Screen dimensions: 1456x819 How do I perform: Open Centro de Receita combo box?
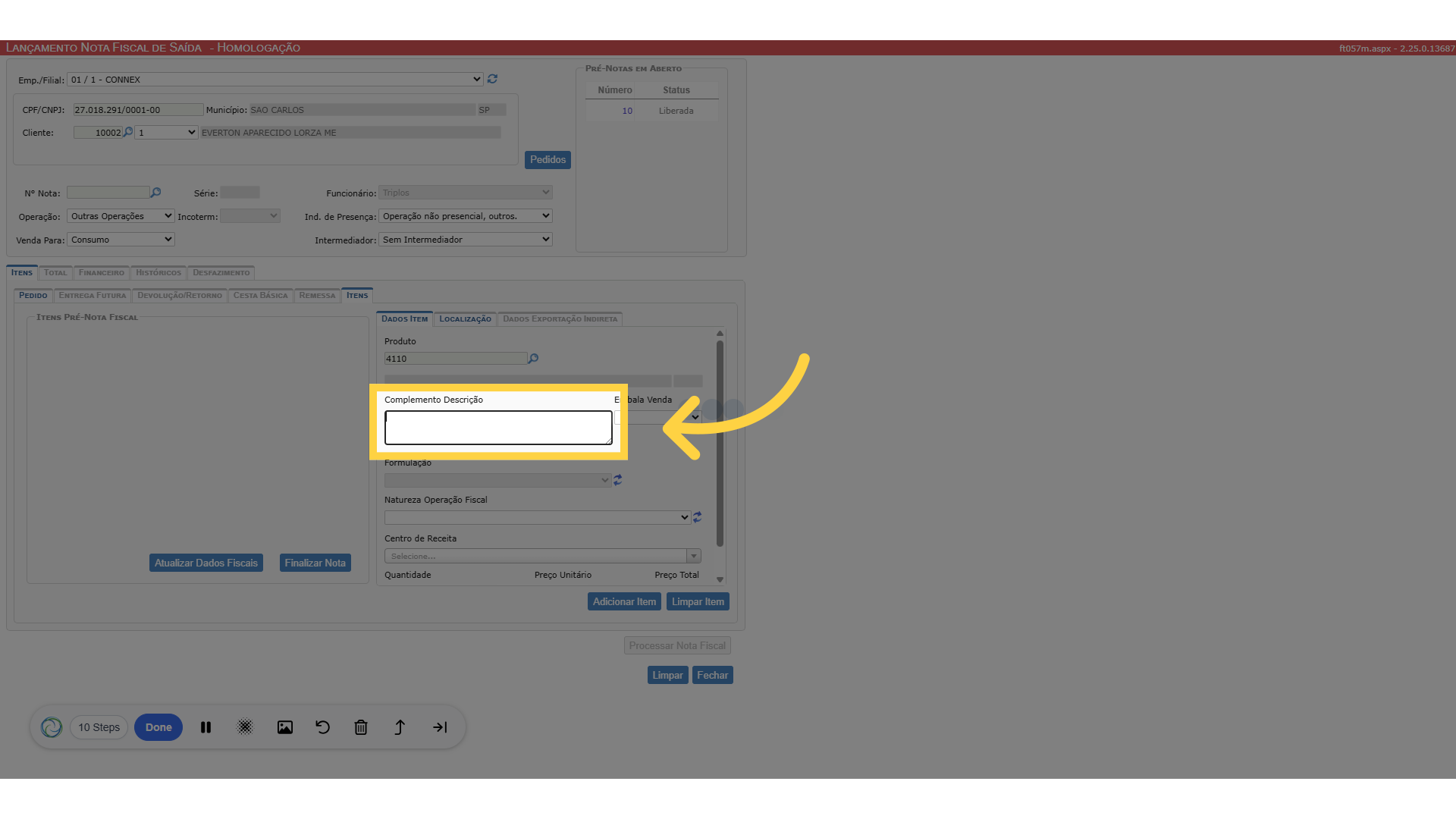tap(542, 556)
